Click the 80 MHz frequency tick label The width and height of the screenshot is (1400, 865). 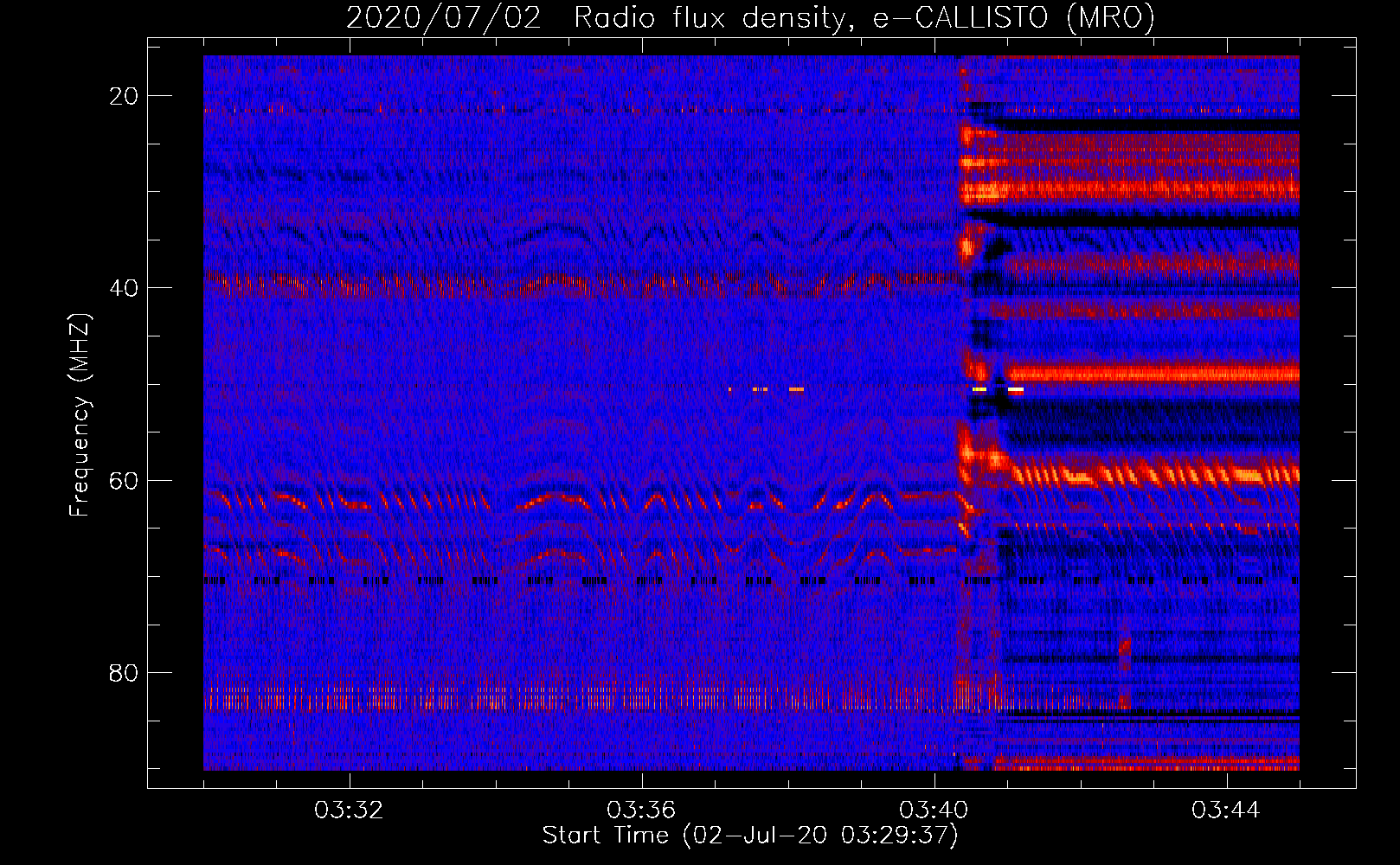click(124, 672)
